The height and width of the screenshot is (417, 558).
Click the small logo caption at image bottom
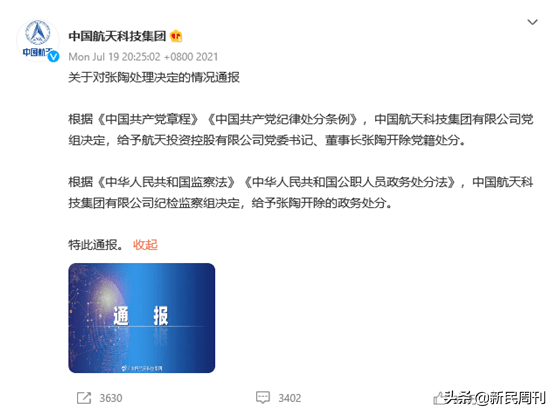(x=142, y=368)
